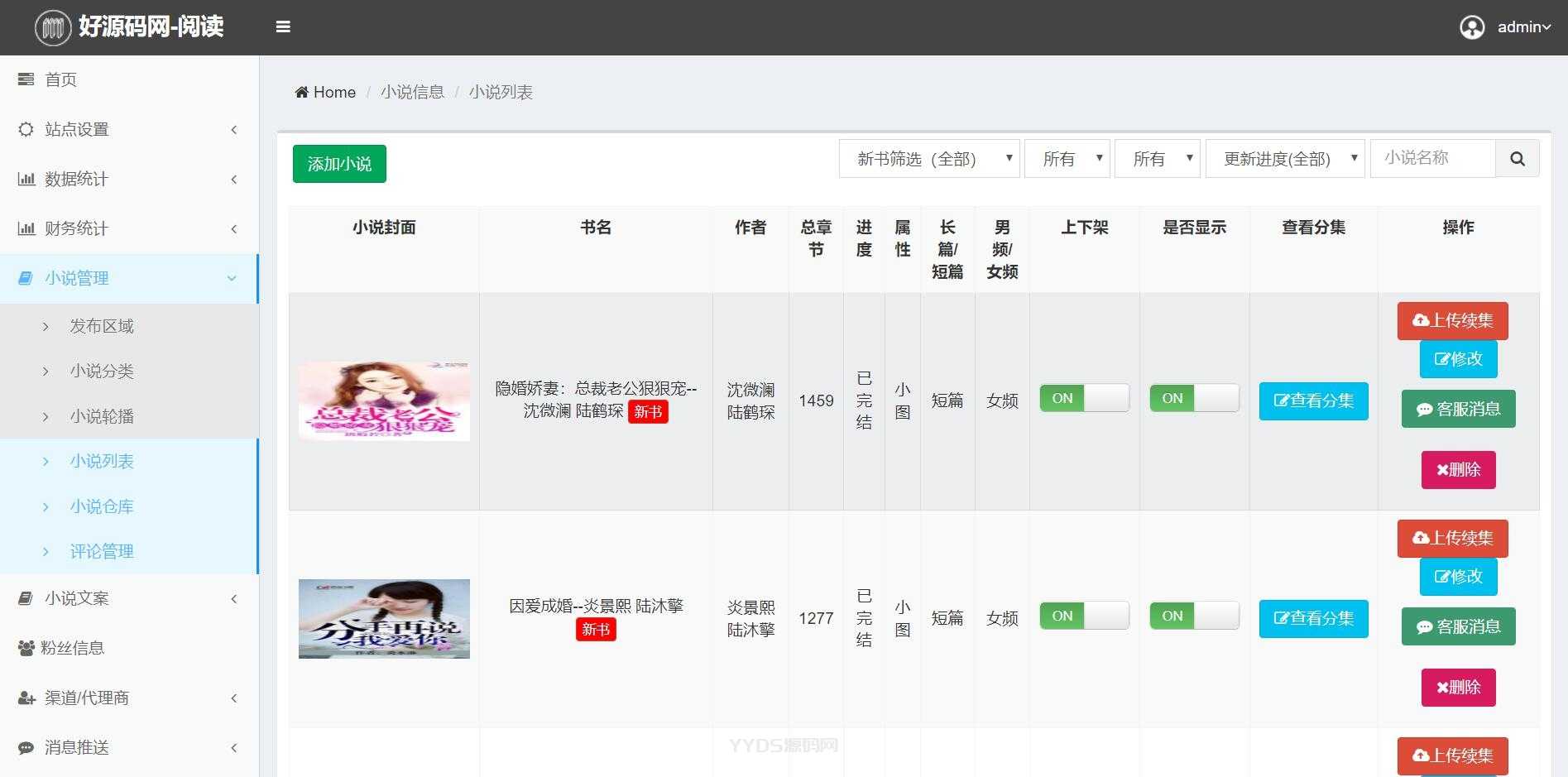Click the hamburger menu icon in header
The image size is (1568, 777).
(x=283, y=27)
